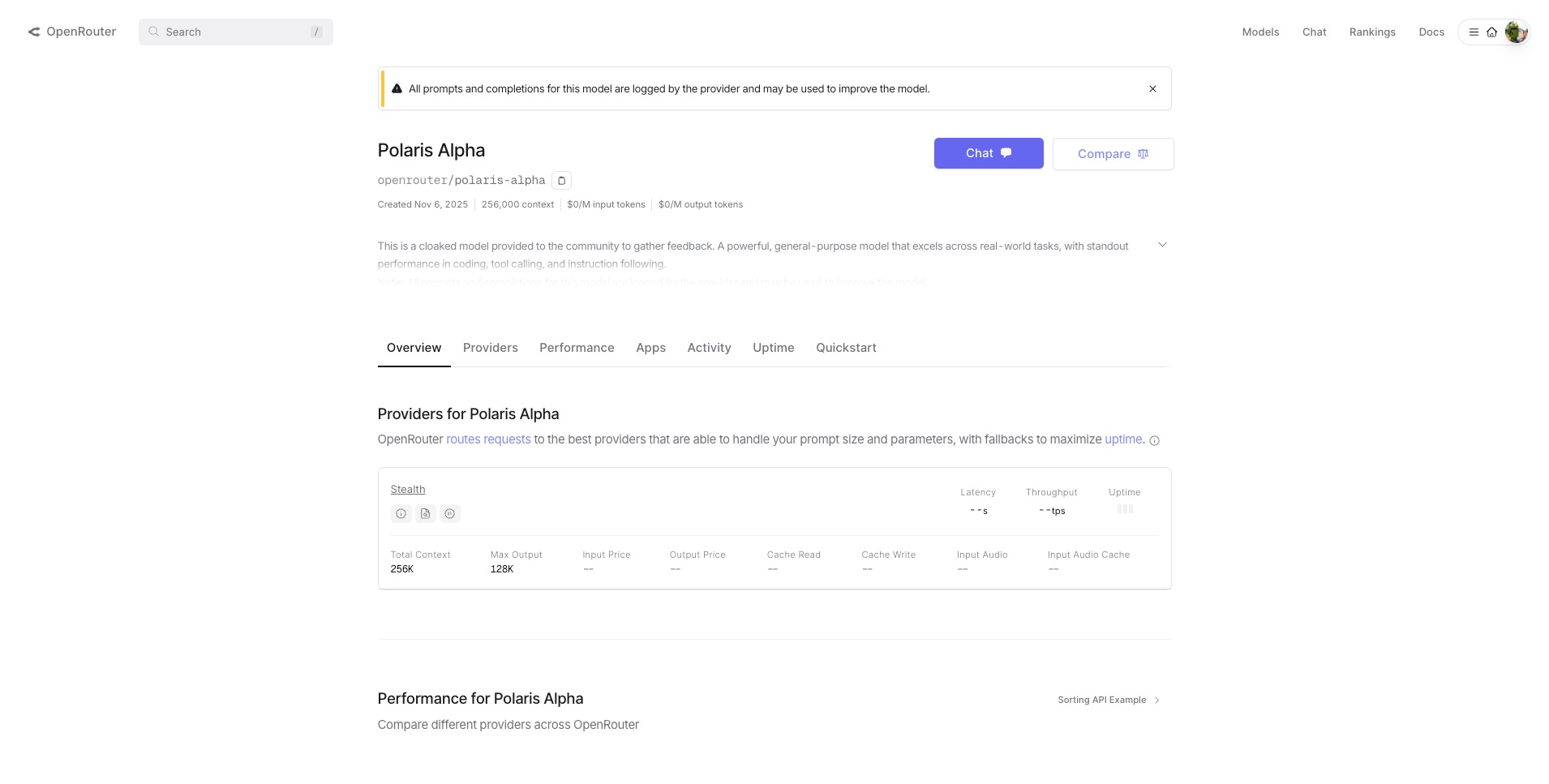Open the hamburger menu in the header
The height and width of the screenshot is (784, 1549).
tap(1474, 32)
